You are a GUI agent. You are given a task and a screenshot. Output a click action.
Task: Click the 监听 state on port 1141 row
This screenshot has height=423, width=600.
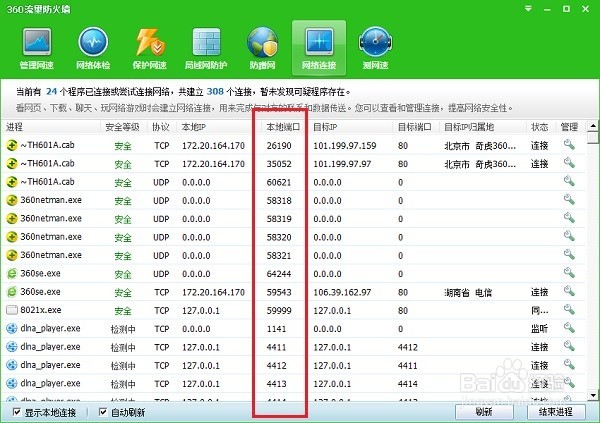tap(540, 328)
